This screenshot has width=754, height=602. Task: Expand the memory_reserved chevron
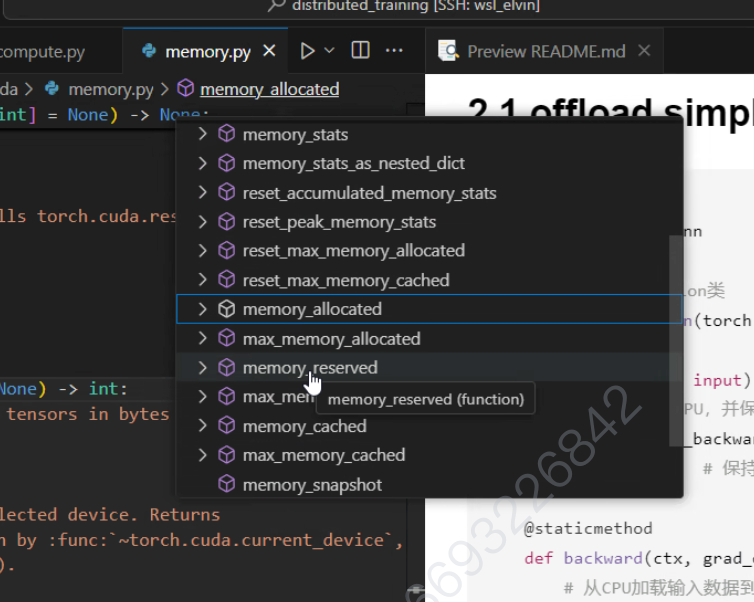point(203,368)
